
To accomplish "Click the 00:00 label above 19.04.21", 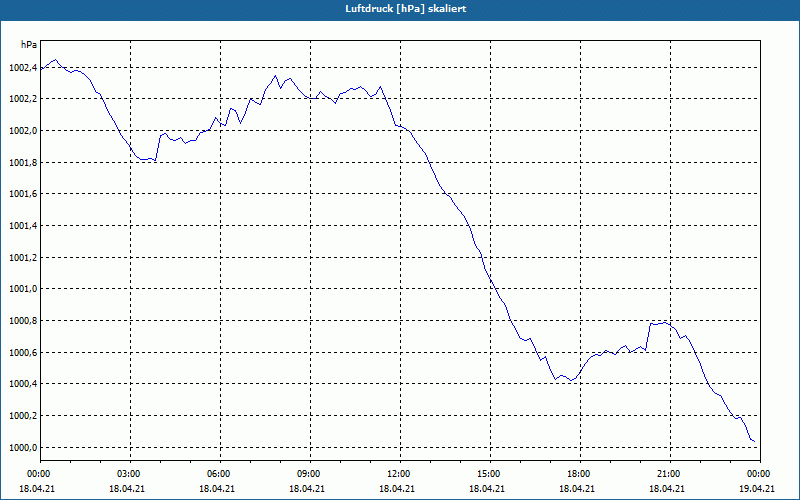I will pyautogui.click(x=760, y=474).
